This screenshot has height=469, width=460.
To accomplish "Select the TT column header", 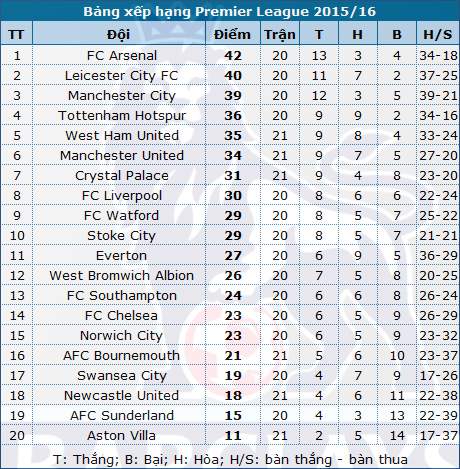I will click(x=16, y=34).
